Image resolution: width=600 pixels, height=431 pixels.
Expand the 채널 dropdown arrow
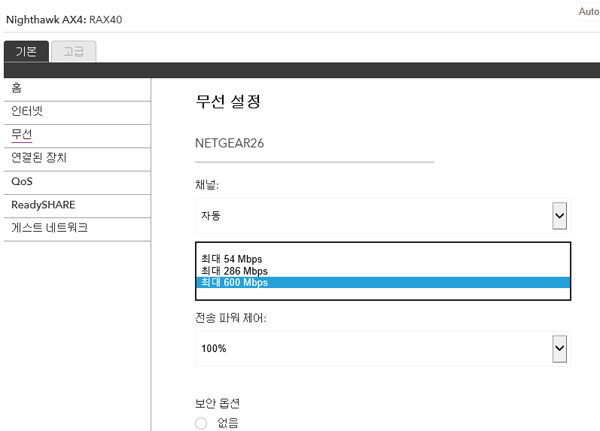click(x=559, y=216)
